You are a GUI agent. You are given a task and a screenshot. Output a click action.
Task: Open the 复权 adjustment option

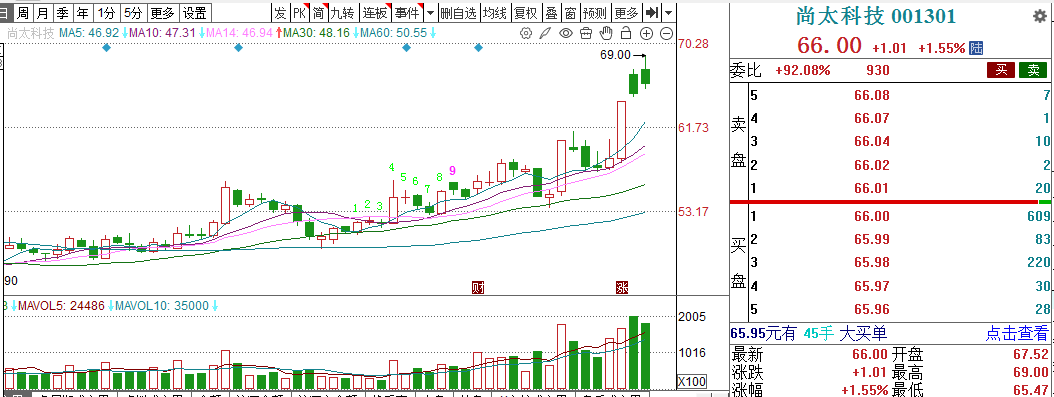[x=526, y=12]
